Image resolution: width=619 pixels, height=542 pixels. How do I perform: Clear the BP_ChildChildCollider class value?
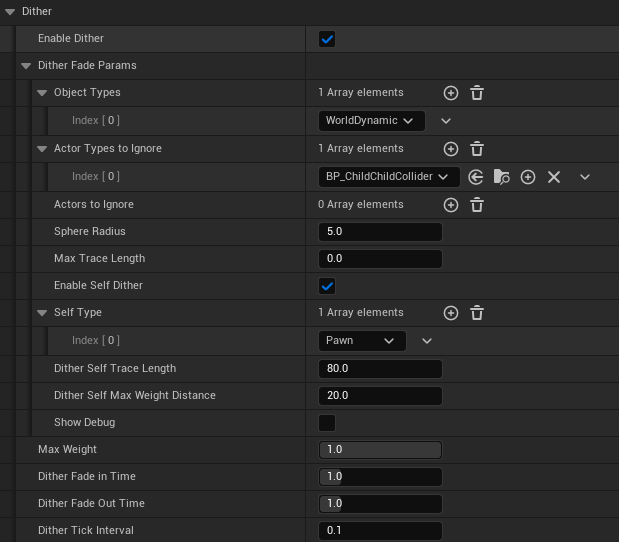pyautogui.click(x=554, y=177)
